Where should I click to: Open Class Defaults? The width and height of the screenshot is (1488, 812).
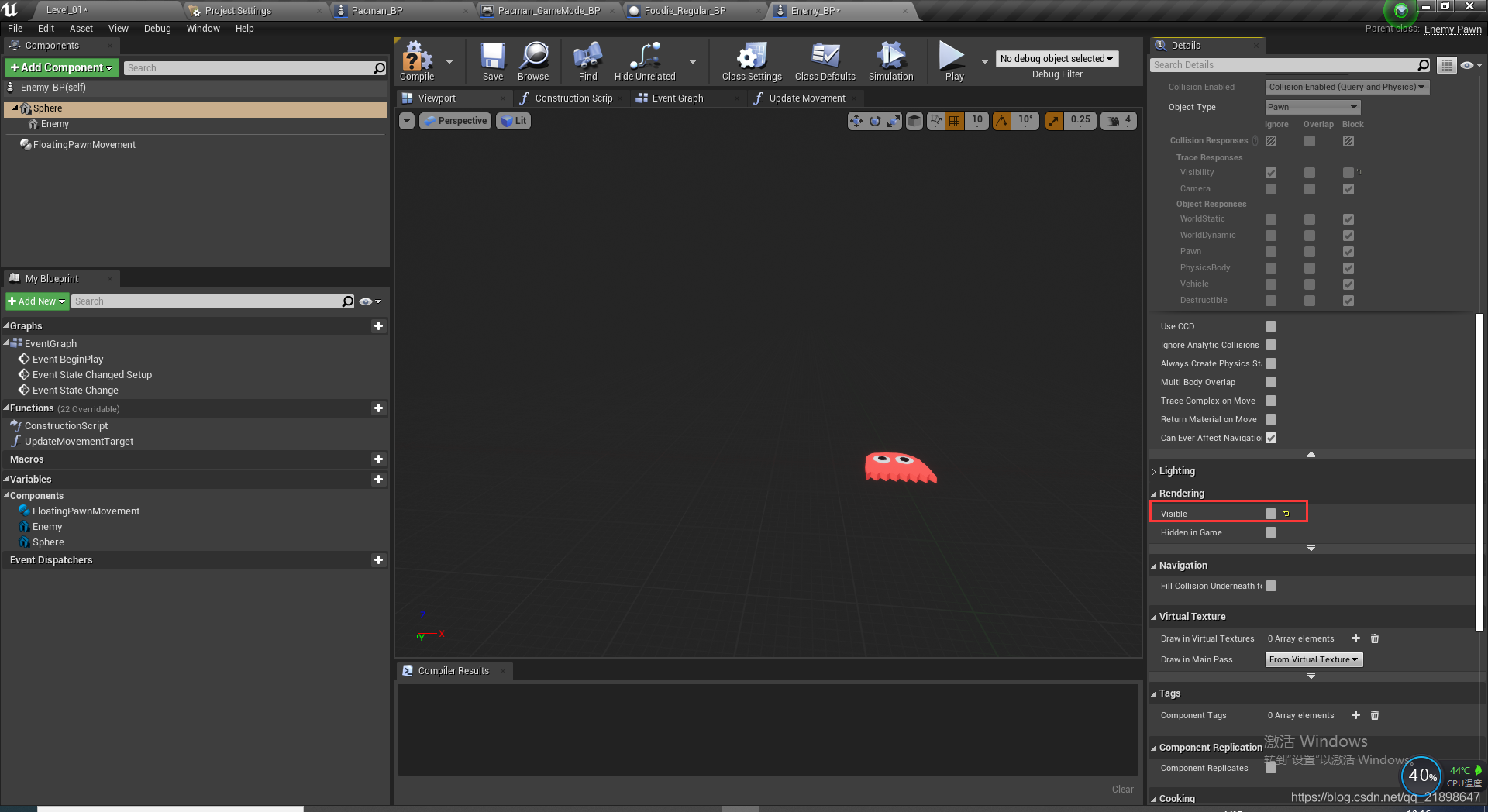825,61
